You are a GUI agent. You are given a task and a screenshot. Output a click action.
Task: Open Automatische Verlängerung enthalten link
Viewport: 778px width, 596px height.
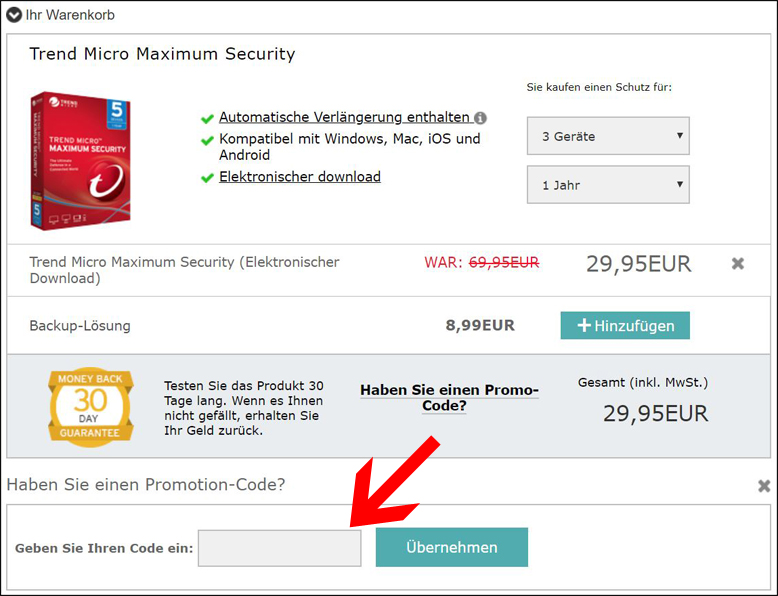point(344,117)
